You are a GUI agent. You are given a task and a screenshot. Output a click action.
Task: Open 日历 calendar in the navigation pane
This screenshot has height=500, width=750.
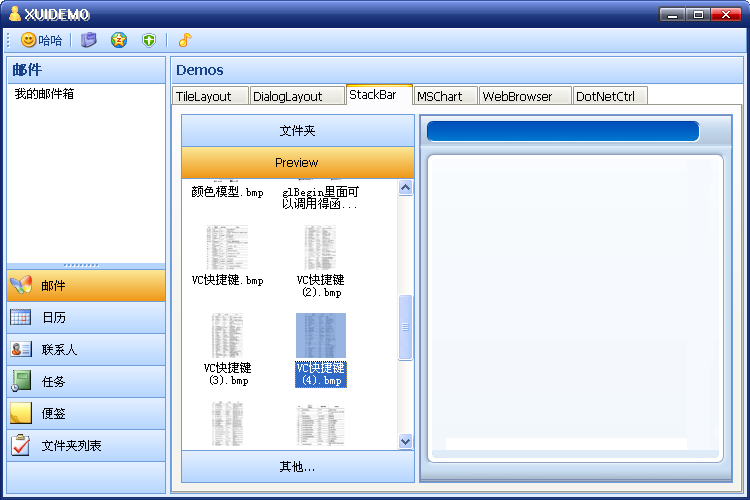coord(86,318)
